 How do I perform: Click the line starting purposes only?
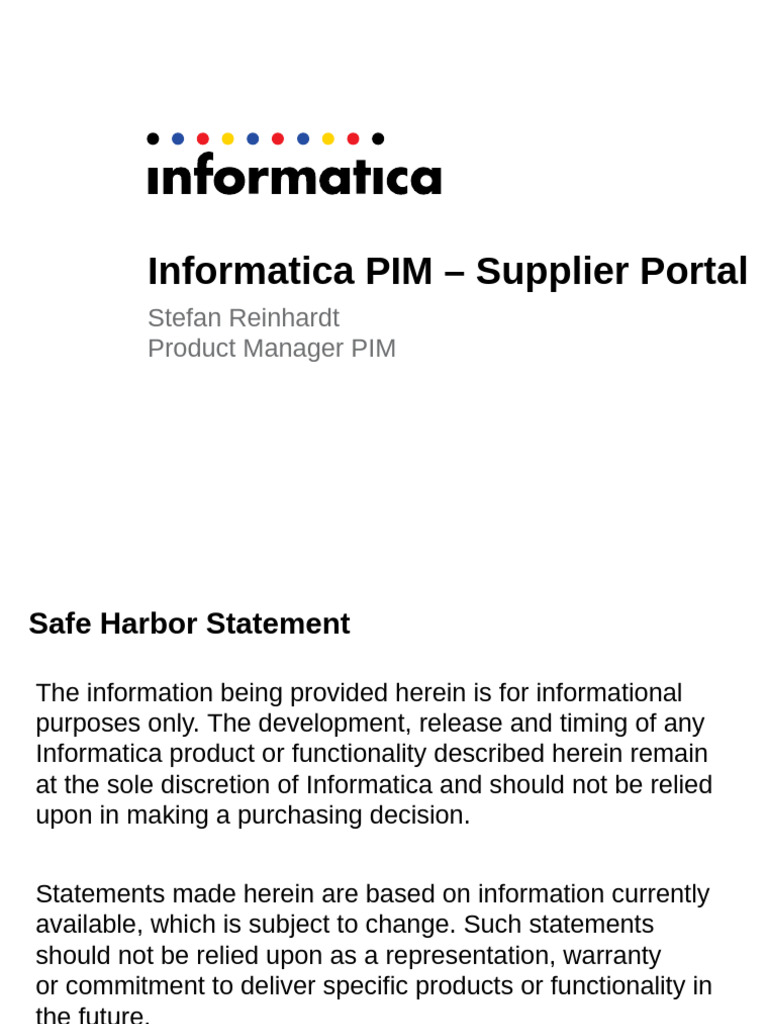point(370,724)
